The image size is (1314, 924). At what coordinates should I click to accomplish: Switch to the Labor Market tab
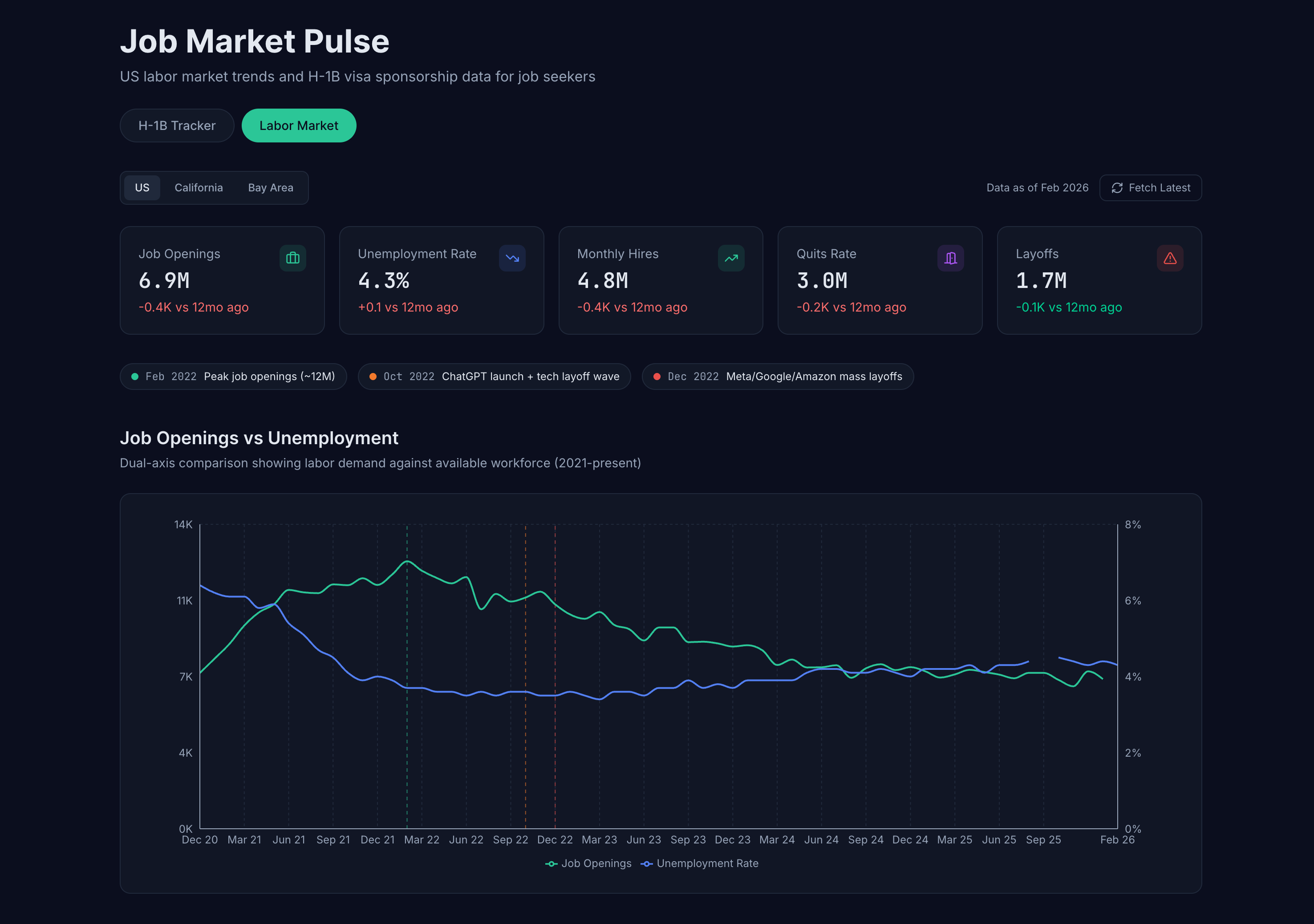pos(299,126)
